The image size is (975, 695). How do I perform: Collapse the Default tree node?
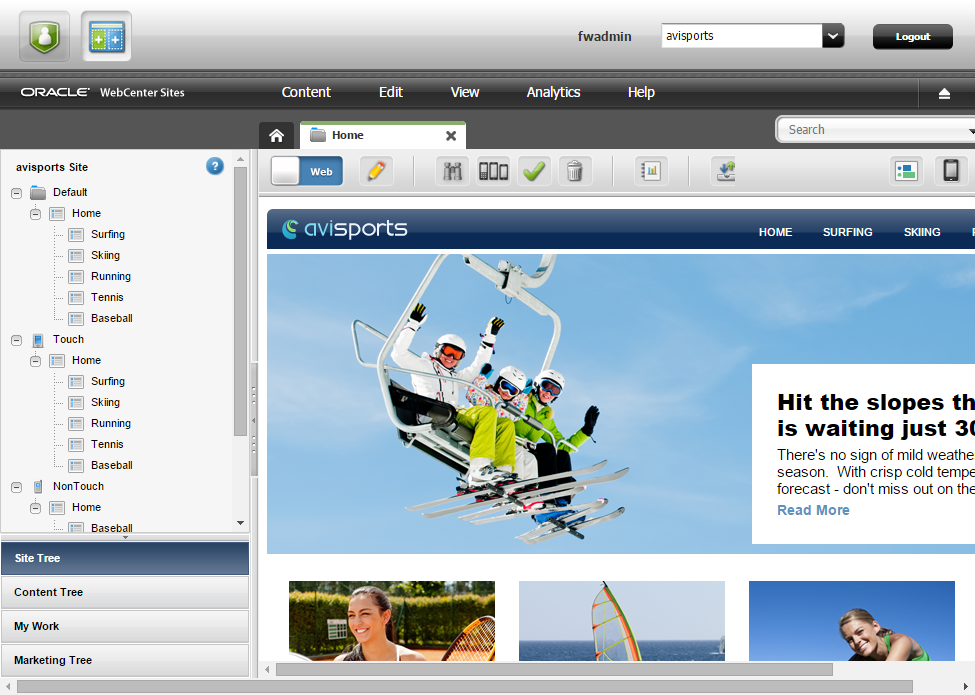point(17,193)
